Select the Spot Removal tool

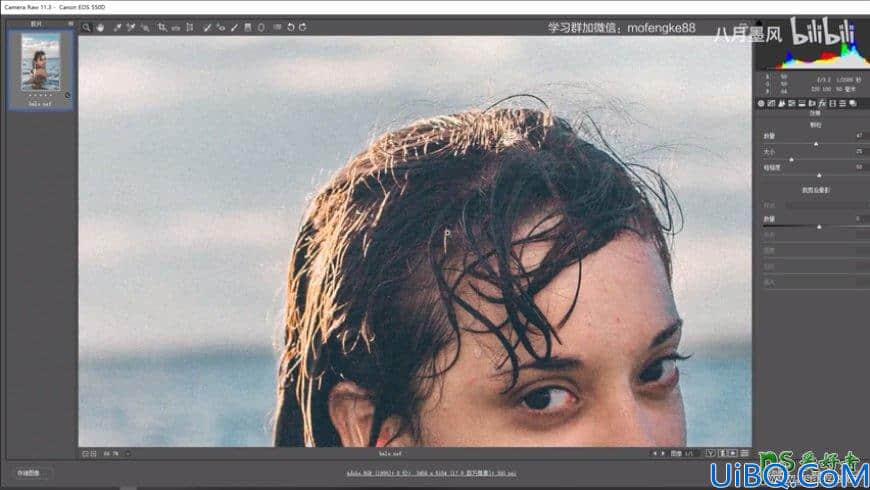[x=207, y=27]
